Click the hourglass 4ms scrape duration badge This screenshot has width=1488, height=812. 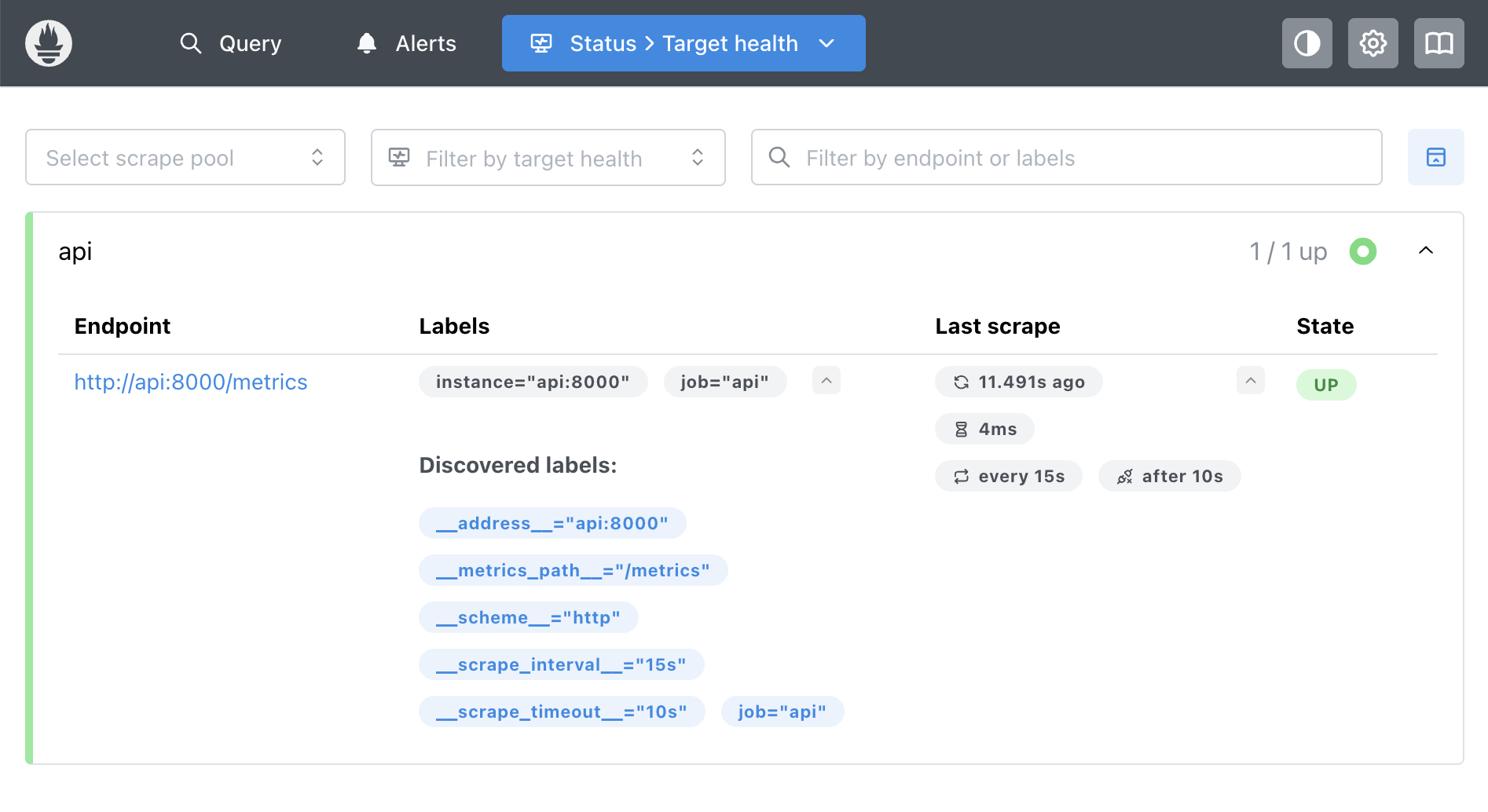tap(984, 429)
